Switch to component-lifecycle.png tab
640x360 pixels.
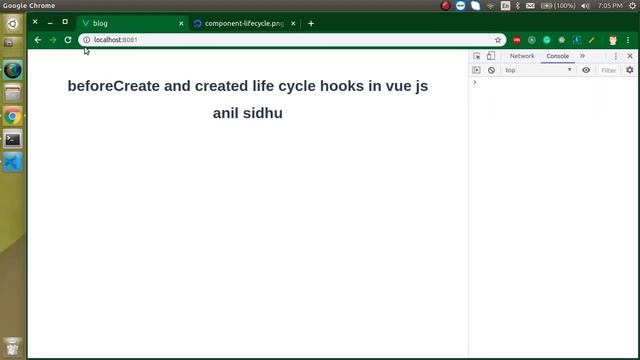tap(244, 23)
